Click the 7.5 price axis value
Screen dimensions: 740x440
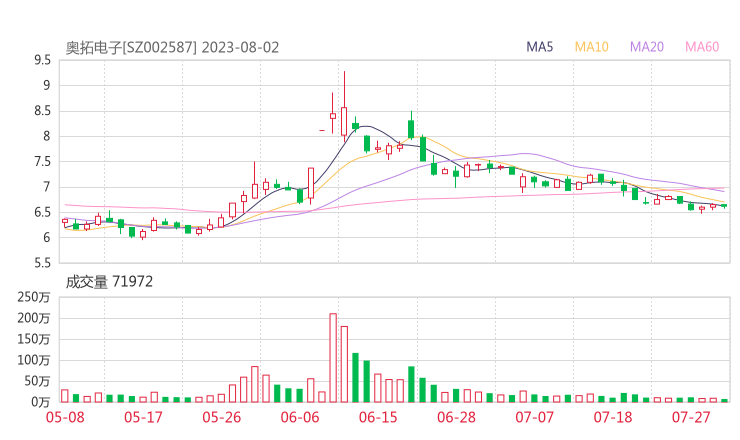42,162
